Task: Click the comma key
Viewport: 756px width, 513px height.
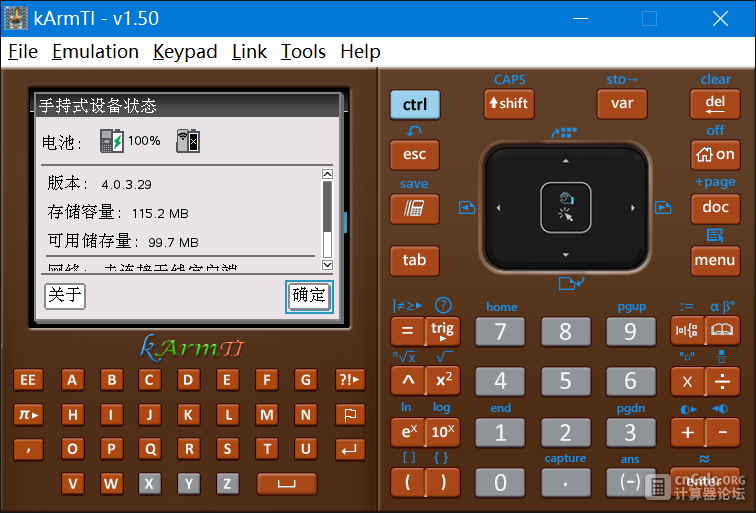Action: point(28,449)
